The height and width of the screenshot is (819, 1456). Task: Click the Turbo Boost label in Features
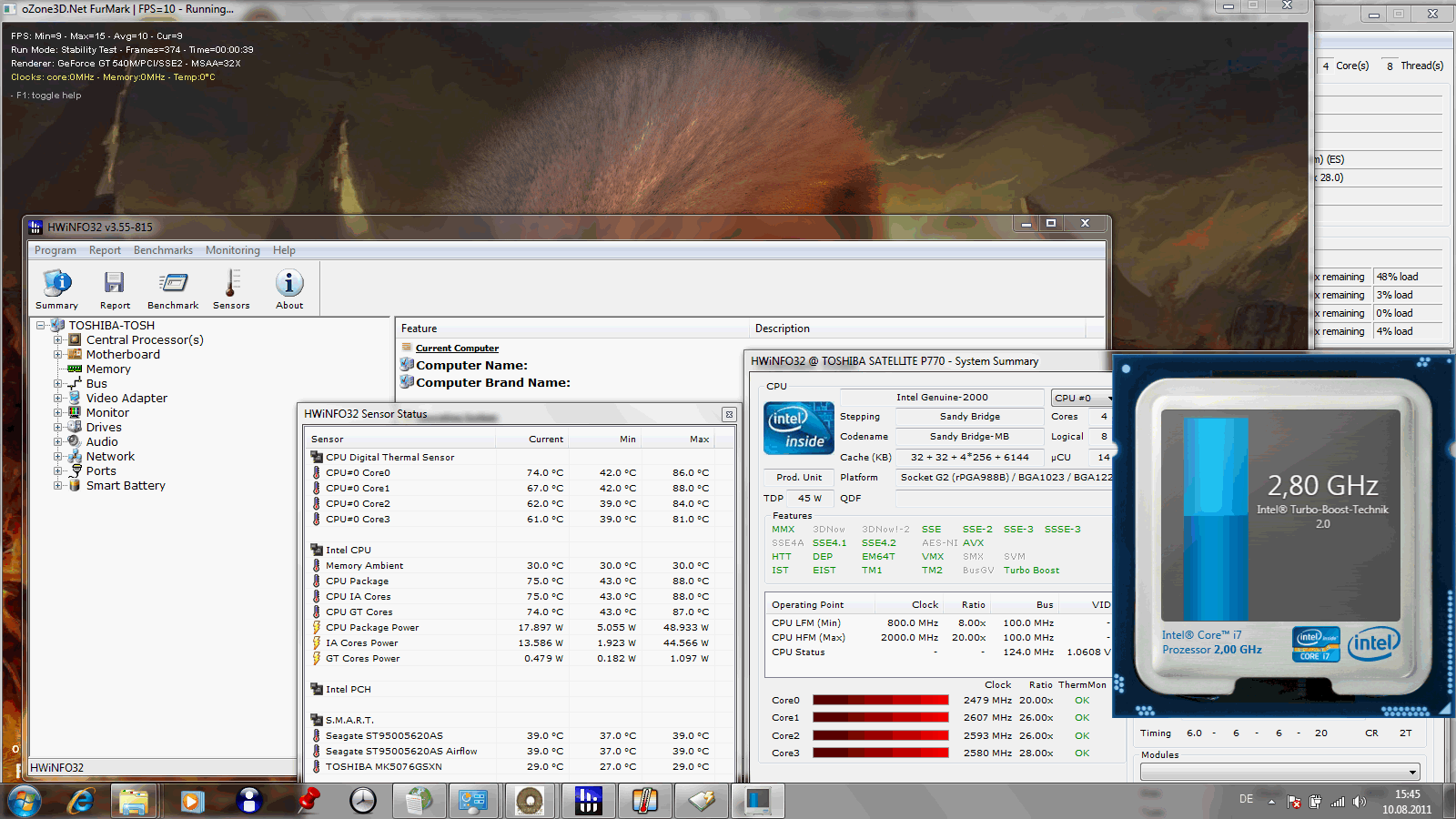click(1031, 570)
